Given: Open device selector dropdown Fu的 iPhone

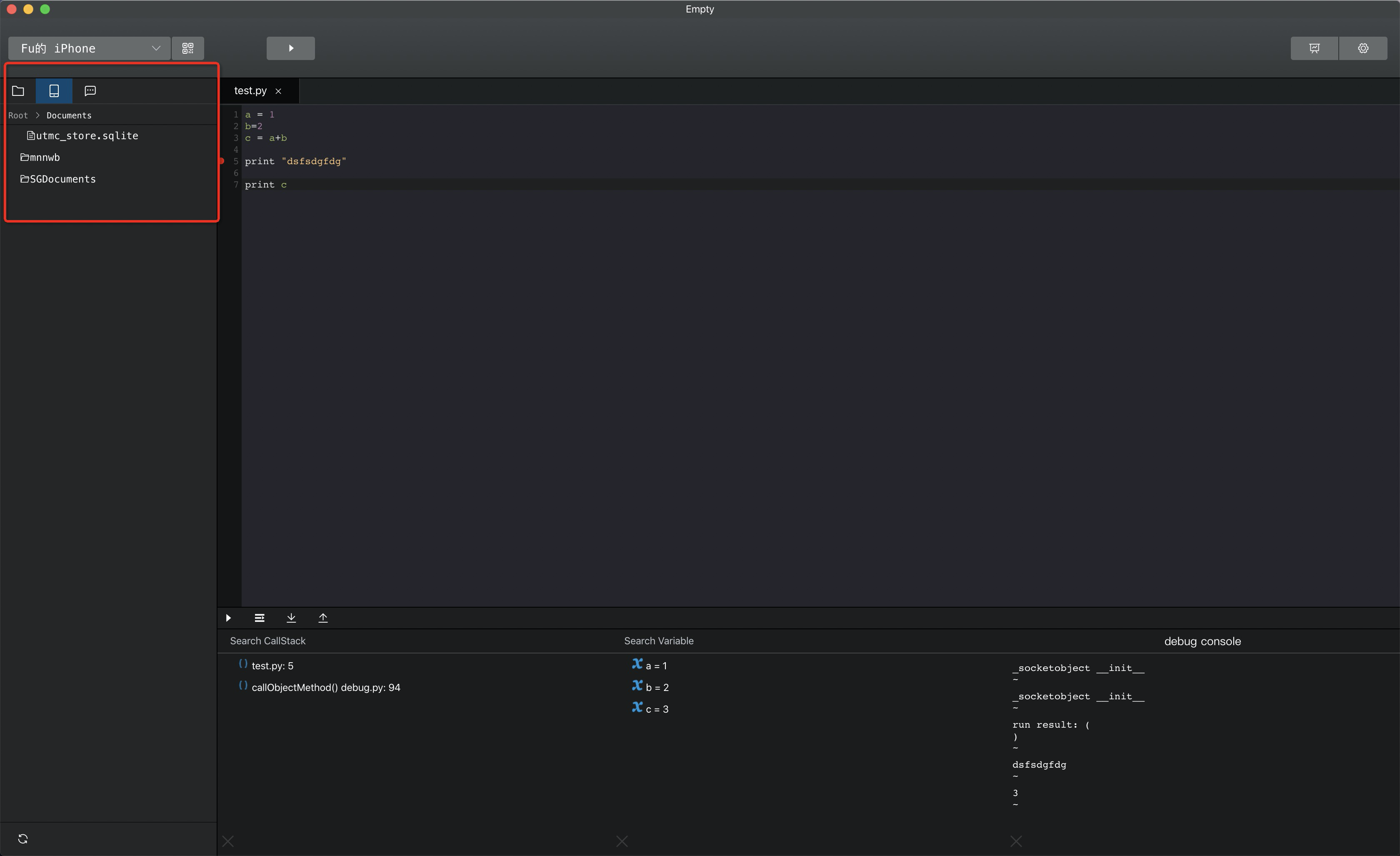Looking at the screenshot, I should [90, 48].
